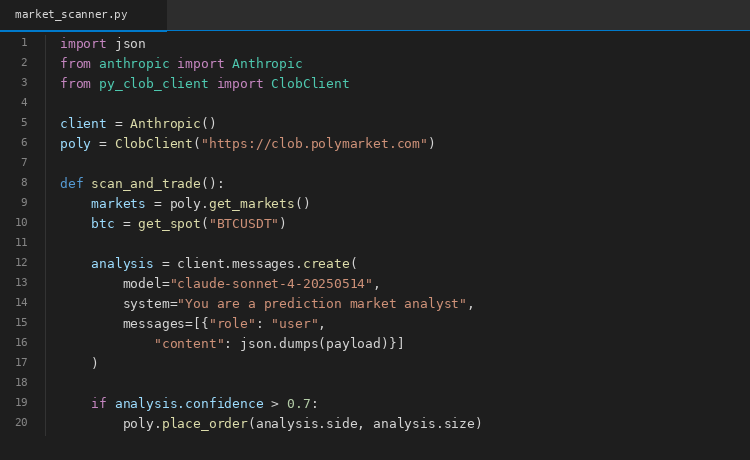Viewport: 750px width, 460px height.
Task: Click the 'scan_and_trade' function name
Action: coord(146,184)
